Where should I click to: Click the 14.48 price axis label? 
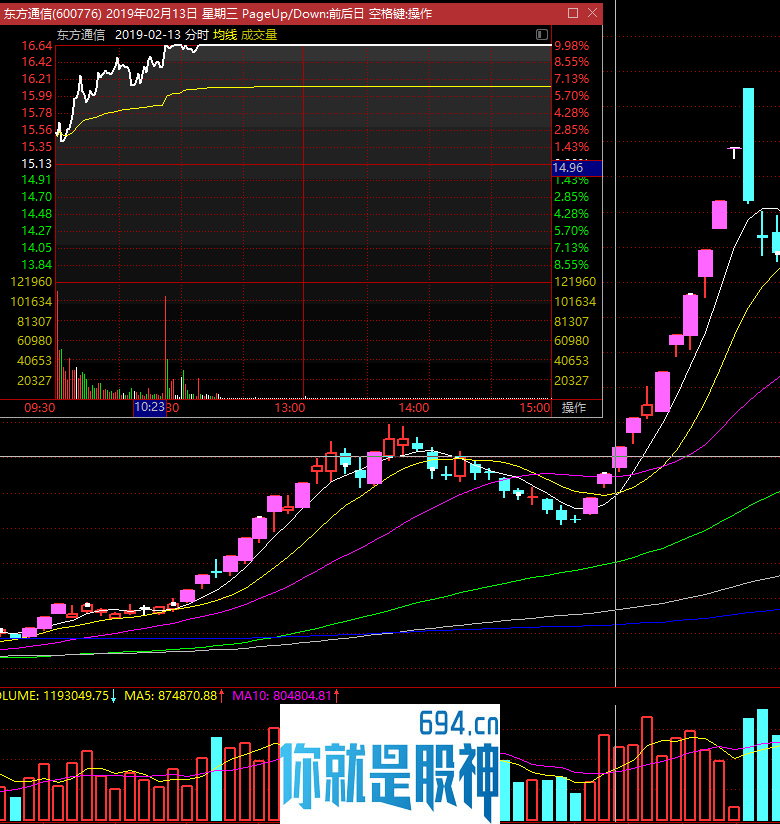pos(37,214)
